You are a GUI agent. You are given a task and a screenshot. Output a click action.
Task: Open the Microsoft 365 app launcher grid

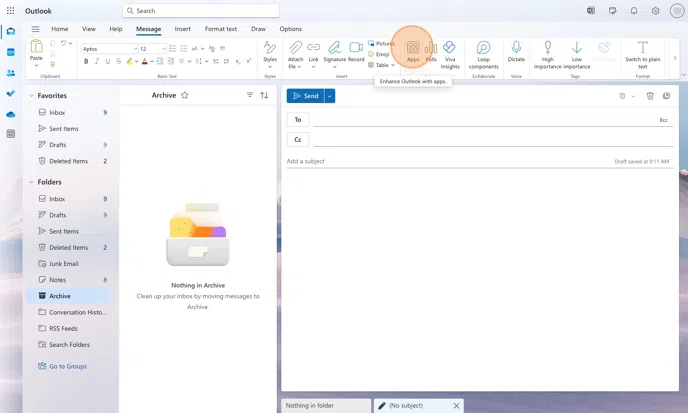pyautogui.click(x=11, y=11)
